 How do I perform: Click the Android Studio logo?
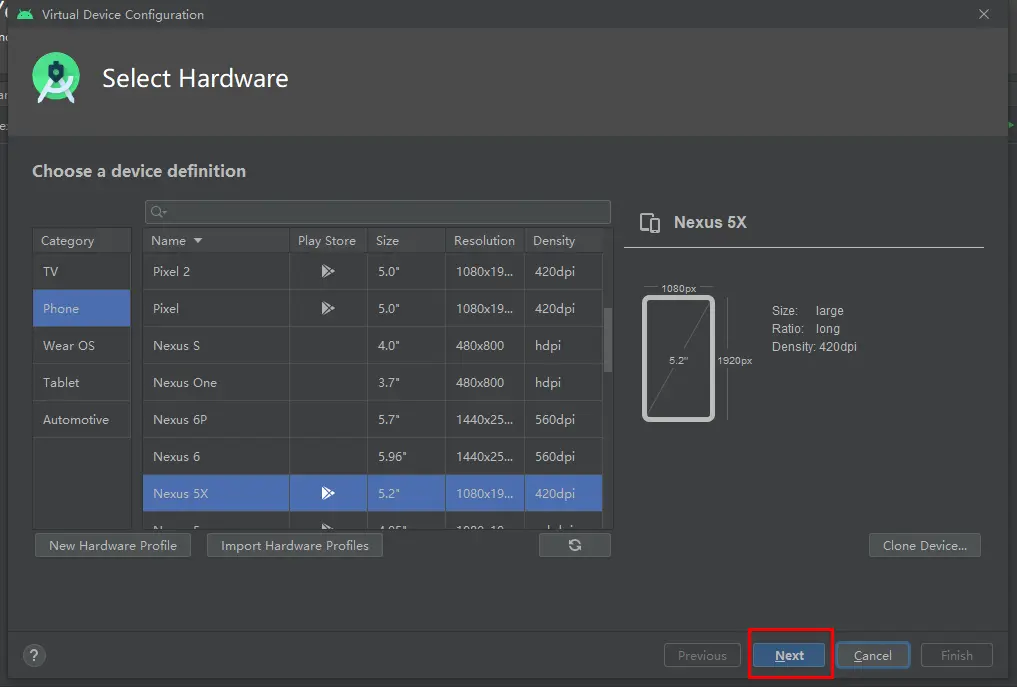56,78
